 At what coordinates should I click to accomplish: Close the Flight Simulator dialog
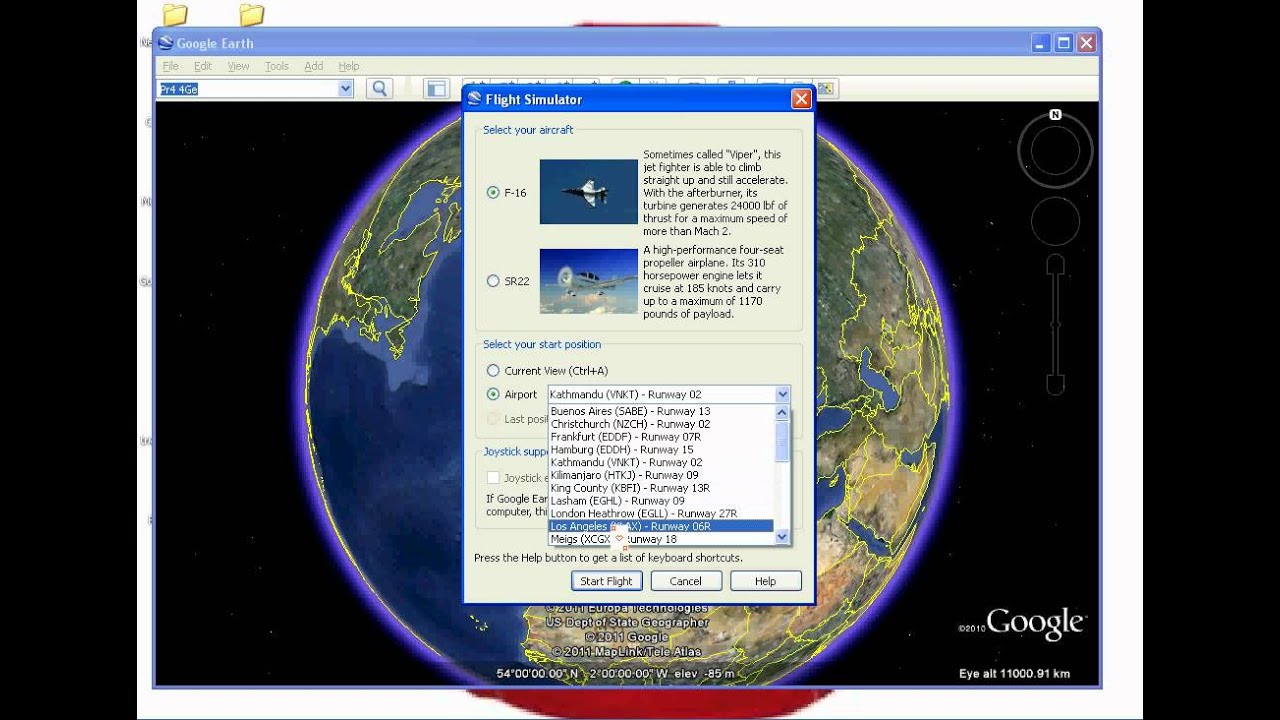[801, 99]
